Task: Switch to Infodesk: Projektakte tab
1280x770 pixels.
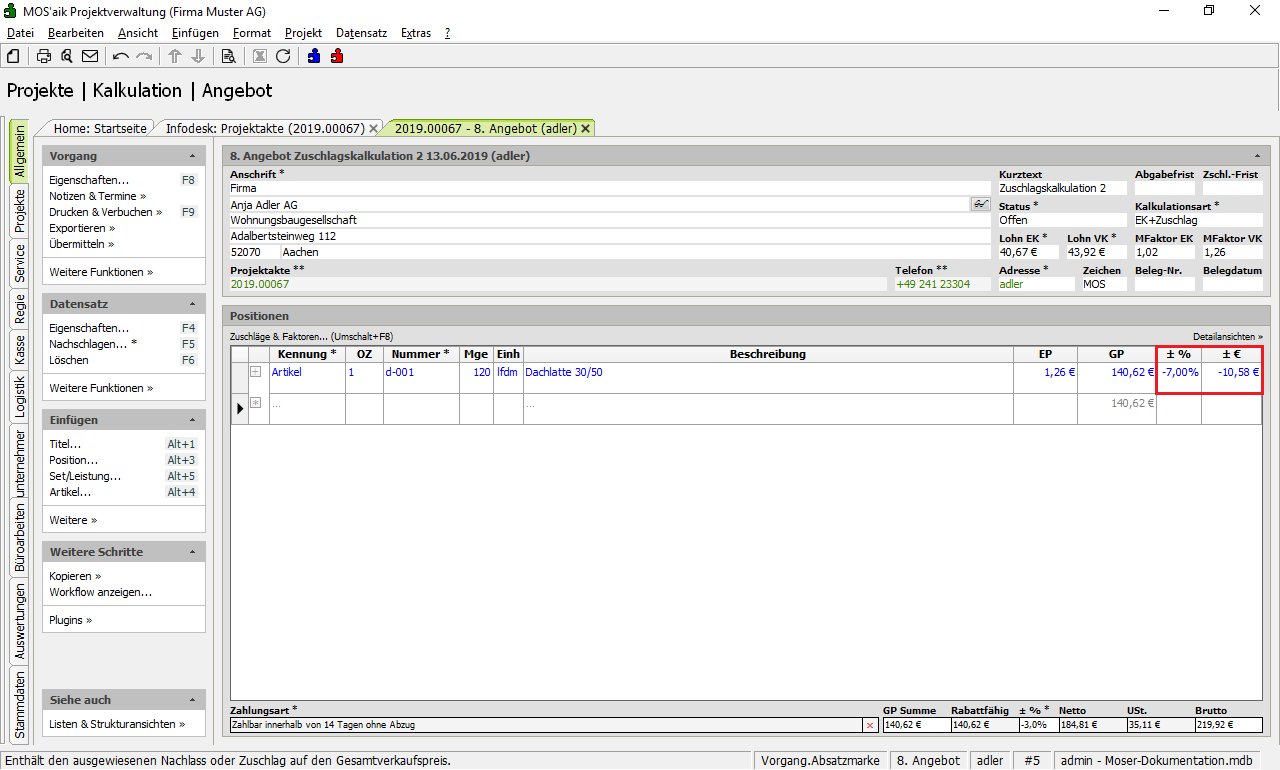Action: pos(264,128)
